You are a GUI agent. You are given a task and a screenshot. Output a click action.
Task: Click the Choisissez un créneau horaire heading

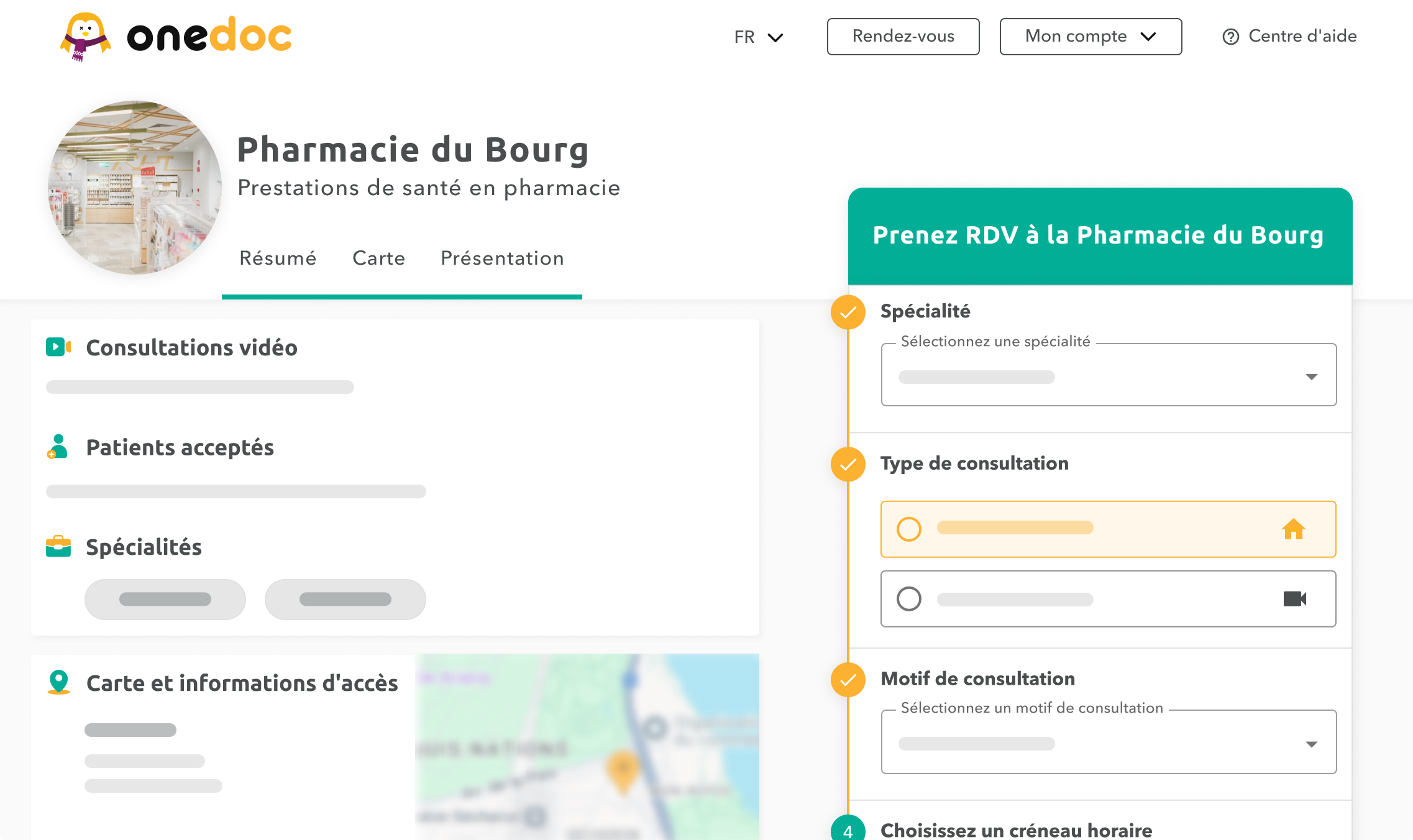point(1017,830)
